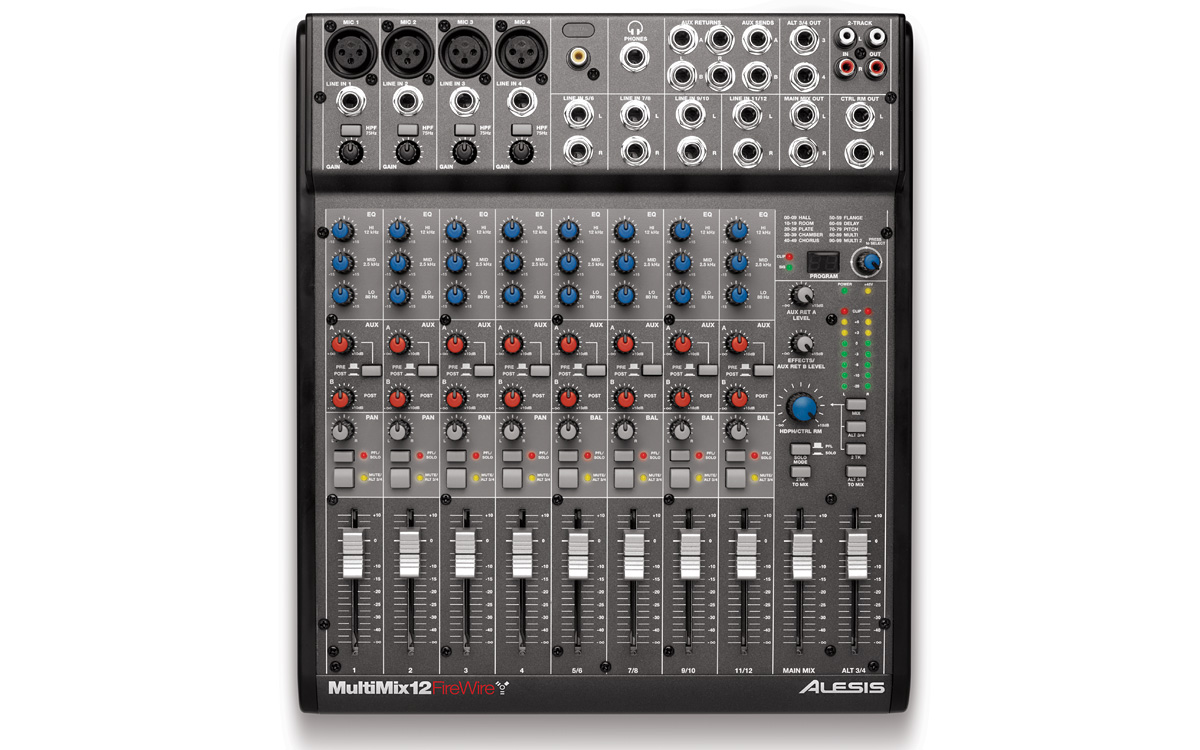Click the BAL knob on channel 9/10
This screenshot has height=750, width=1200.
click(x=680, y=431)
